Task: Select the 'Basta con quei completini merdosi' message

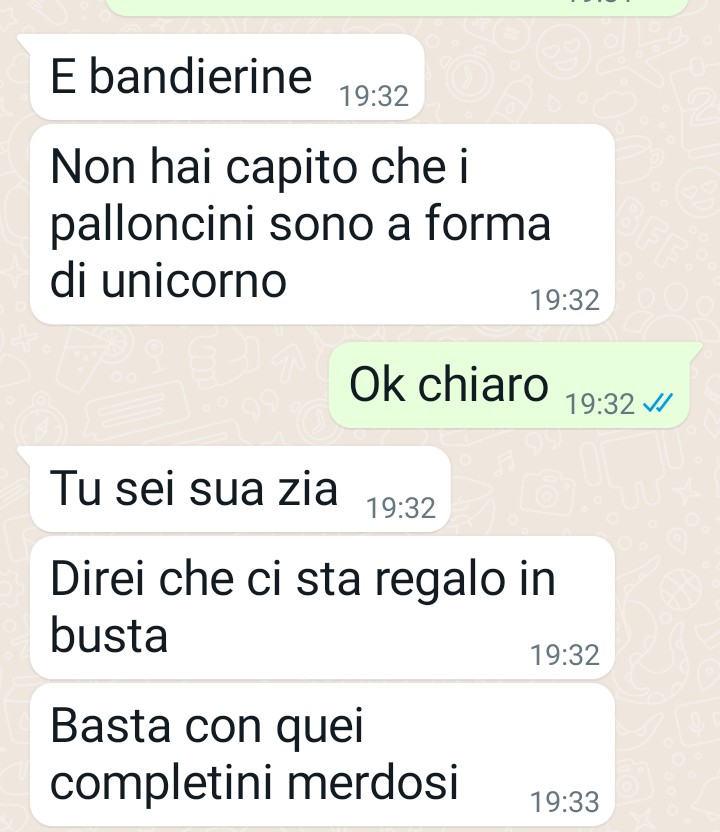Action: coord(323,755)
